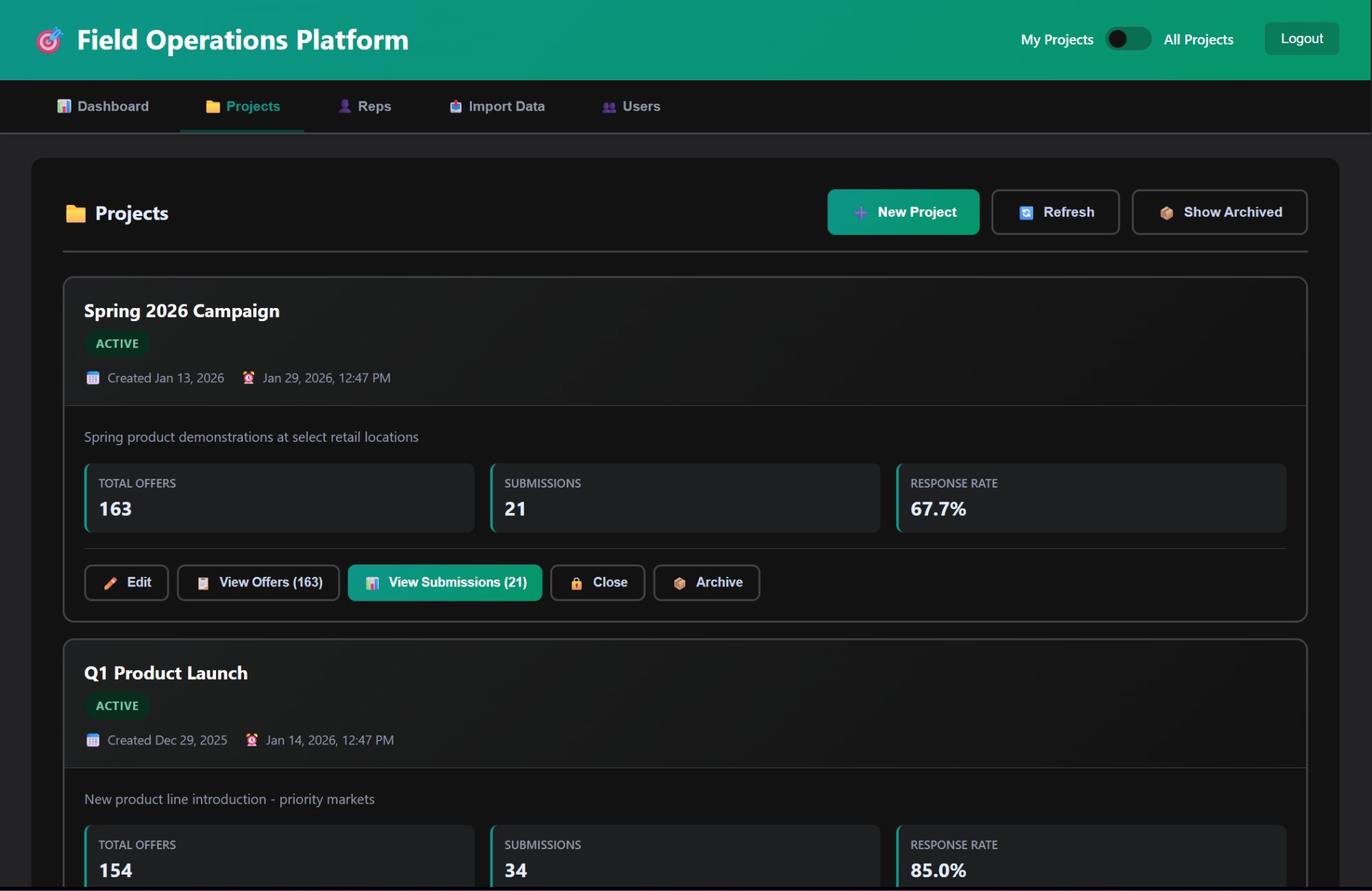Click the Projects folder icon in navigation
The width and height of the screenshot is (1372, 891).
[x=213, y=106]
